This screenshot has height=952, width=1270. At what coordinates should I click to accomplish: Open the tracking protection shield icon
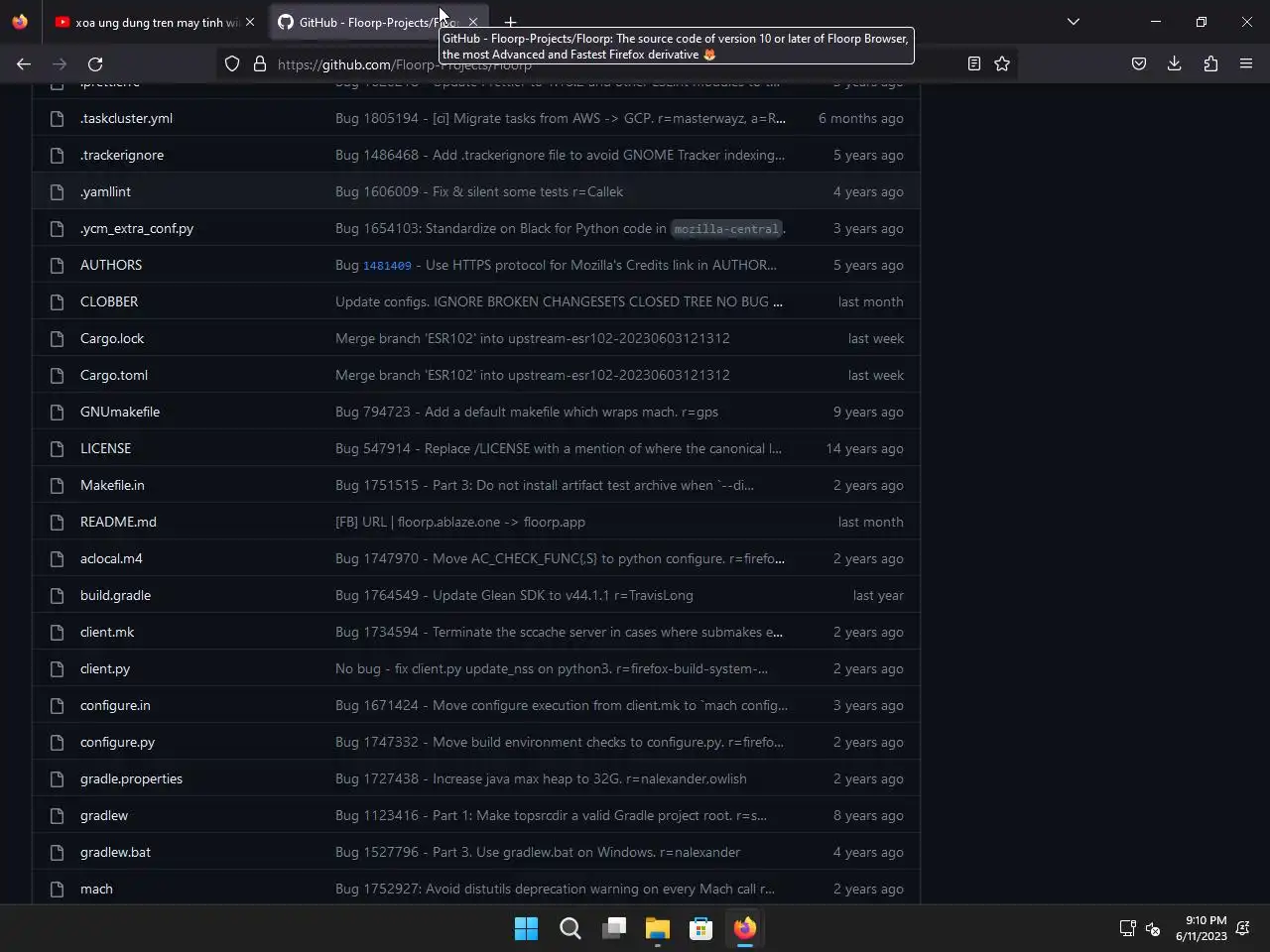[x=232, y=63]
